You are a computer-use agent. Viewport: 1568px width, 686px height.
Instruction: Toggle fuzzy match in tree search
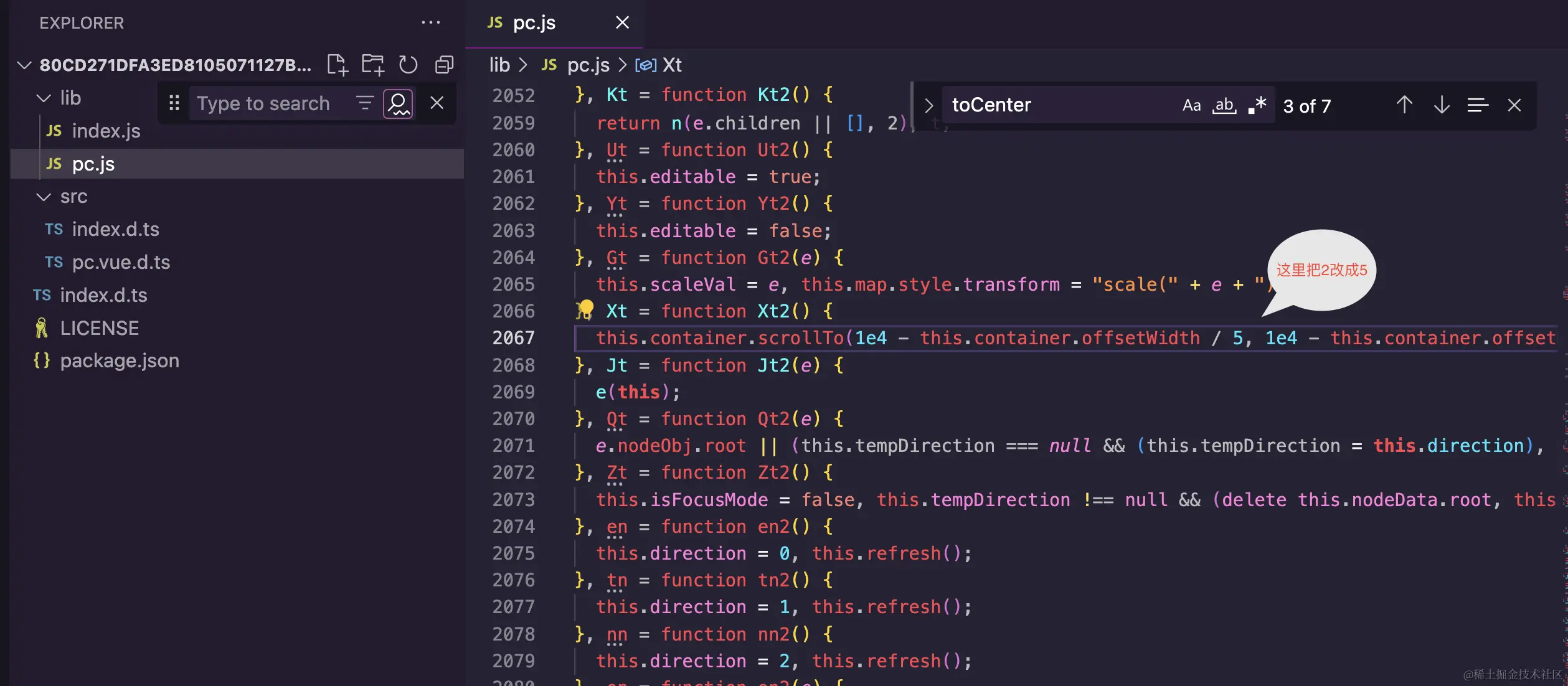[x=398, y=103]
